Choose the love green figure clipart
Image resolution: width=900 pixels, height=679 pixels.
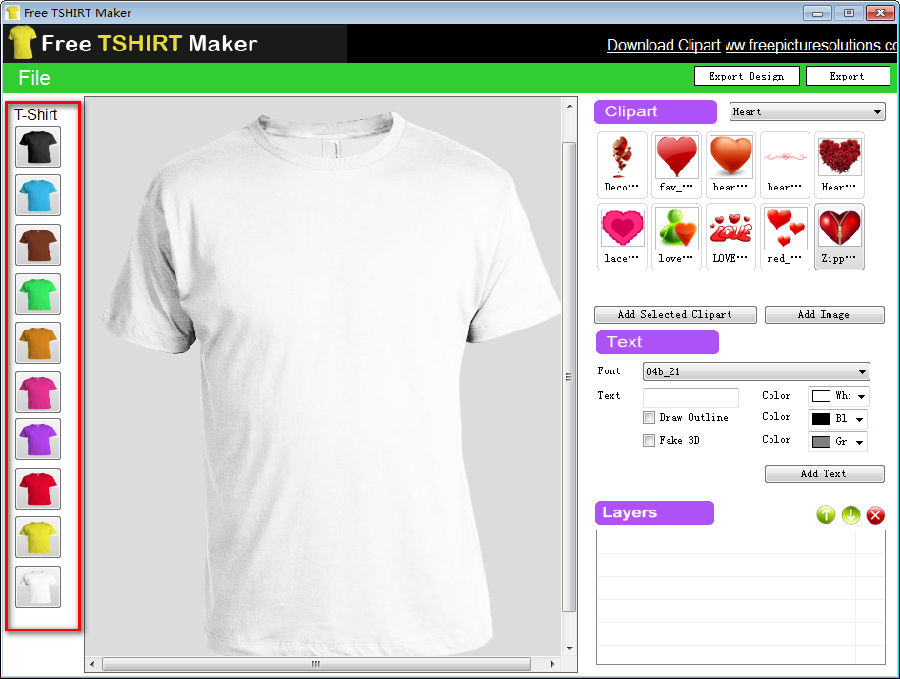tap(676, 236)
